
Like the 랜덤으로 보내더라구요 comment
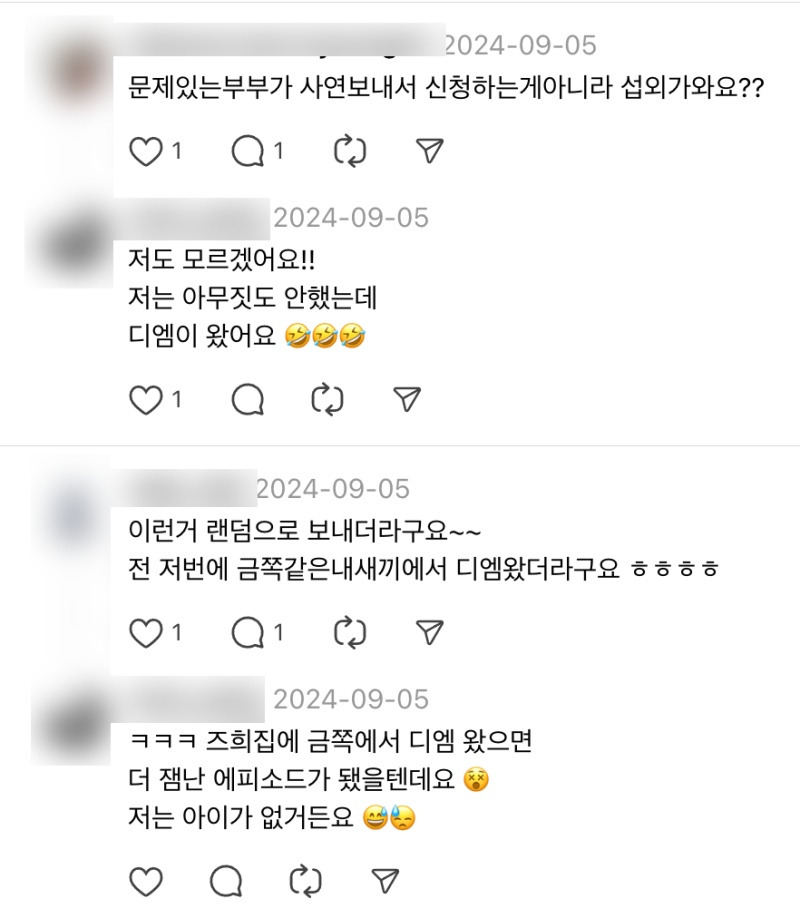pyautogui.click(x=147, y=632)
